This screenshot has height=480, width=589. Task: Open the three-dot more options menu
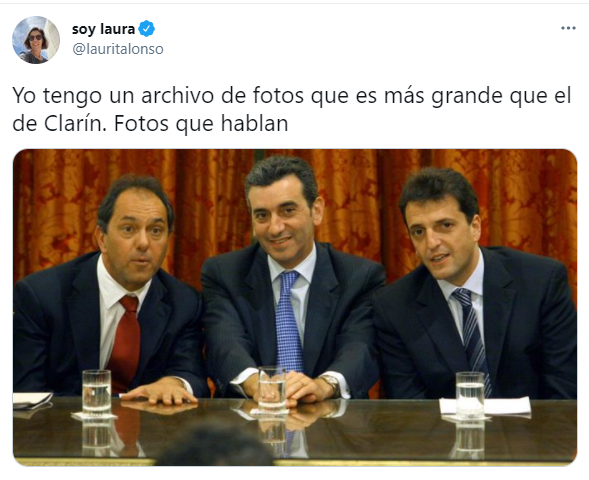568,28
